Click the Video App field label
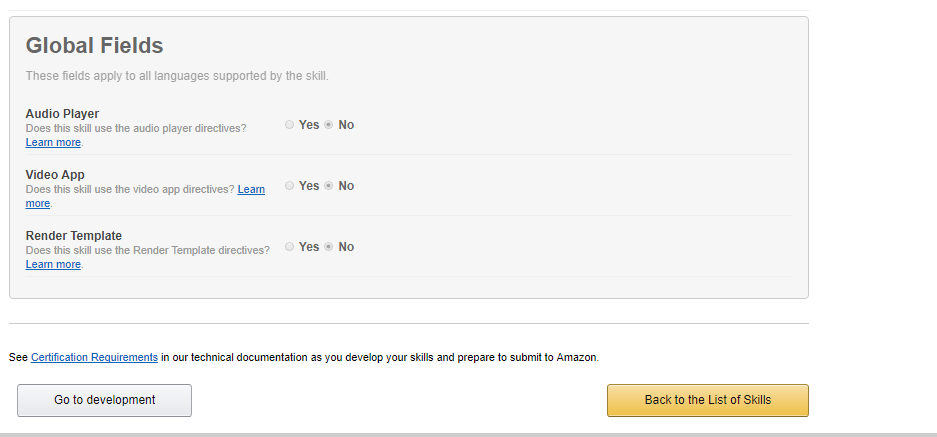Screen dimensions: 937x437 55,175
